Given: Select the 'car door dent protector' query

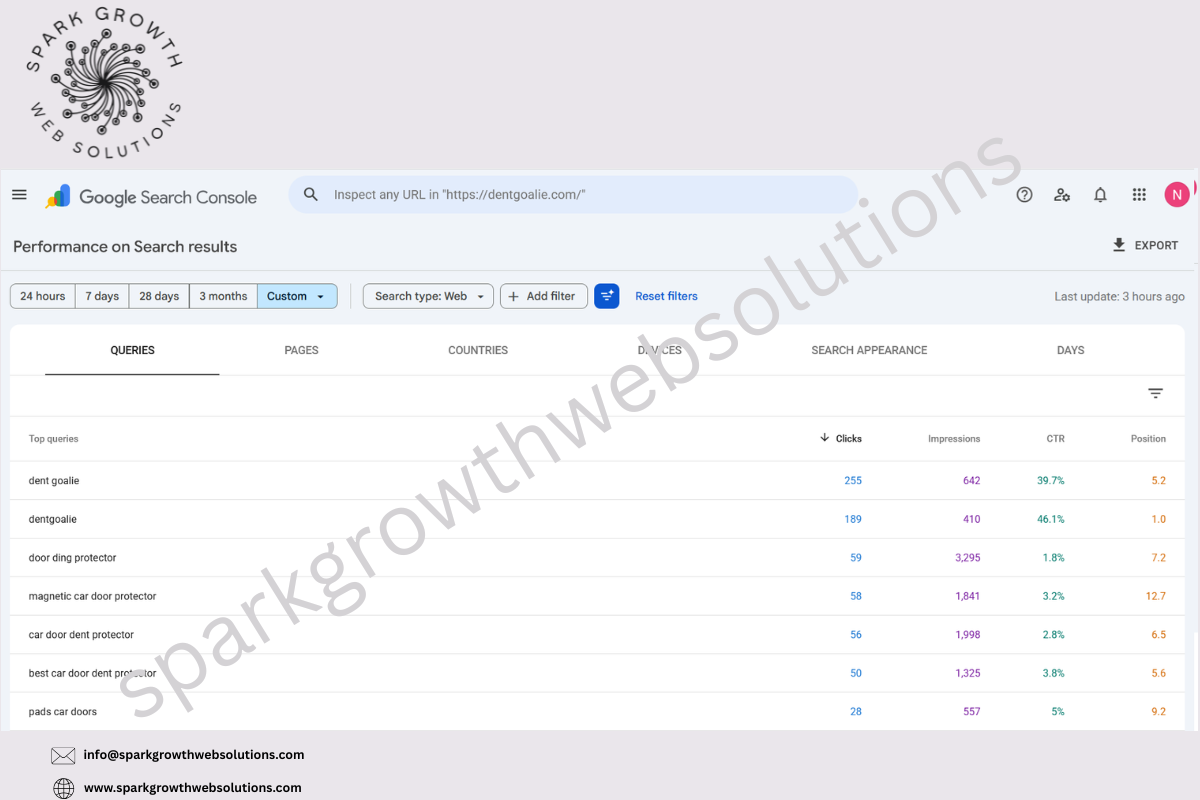Looking at the screenshot, I should click(81, 635).
